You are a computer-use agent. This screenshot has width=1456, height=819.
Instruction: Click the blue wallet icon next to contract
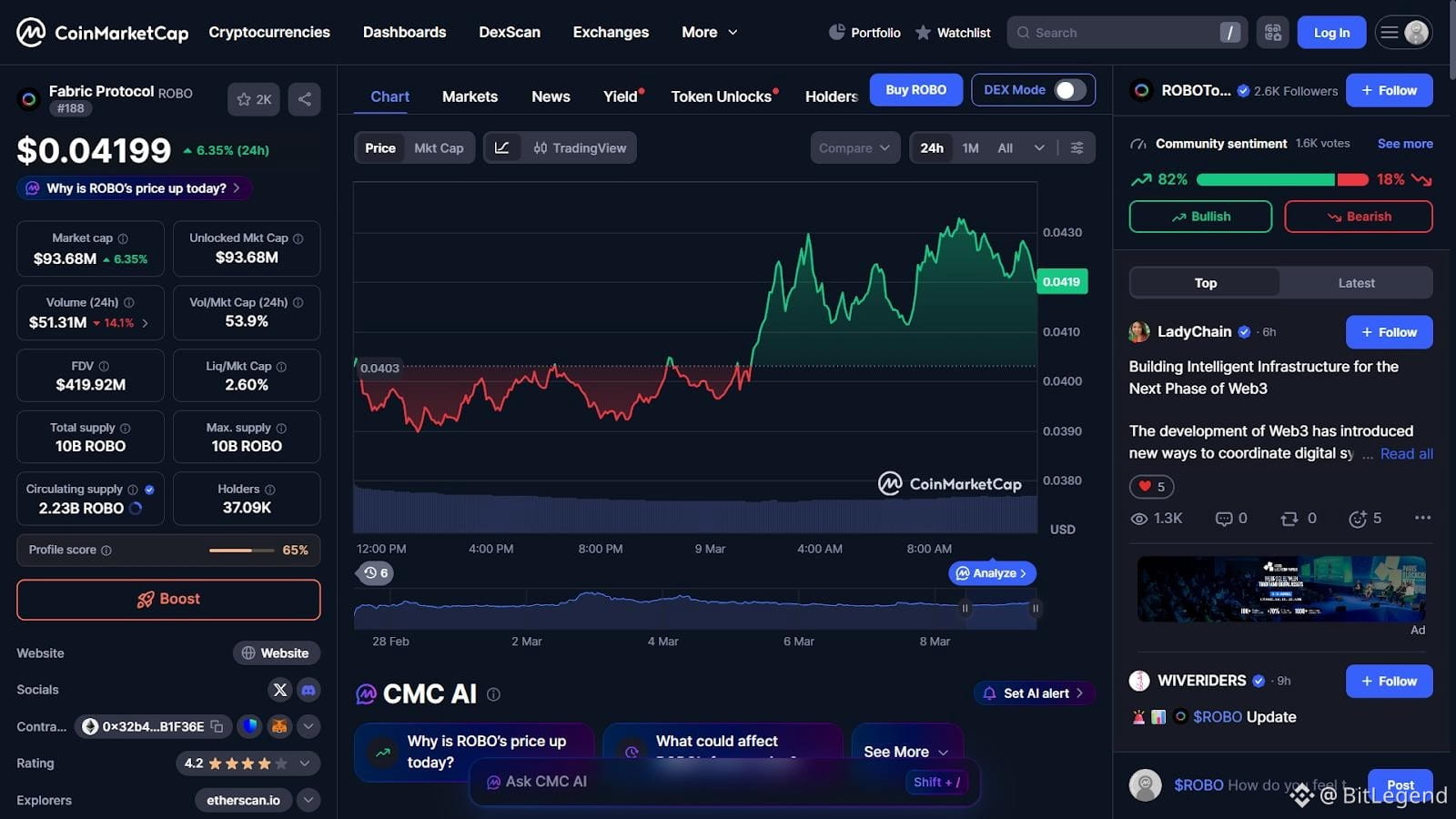pos(250,726)
